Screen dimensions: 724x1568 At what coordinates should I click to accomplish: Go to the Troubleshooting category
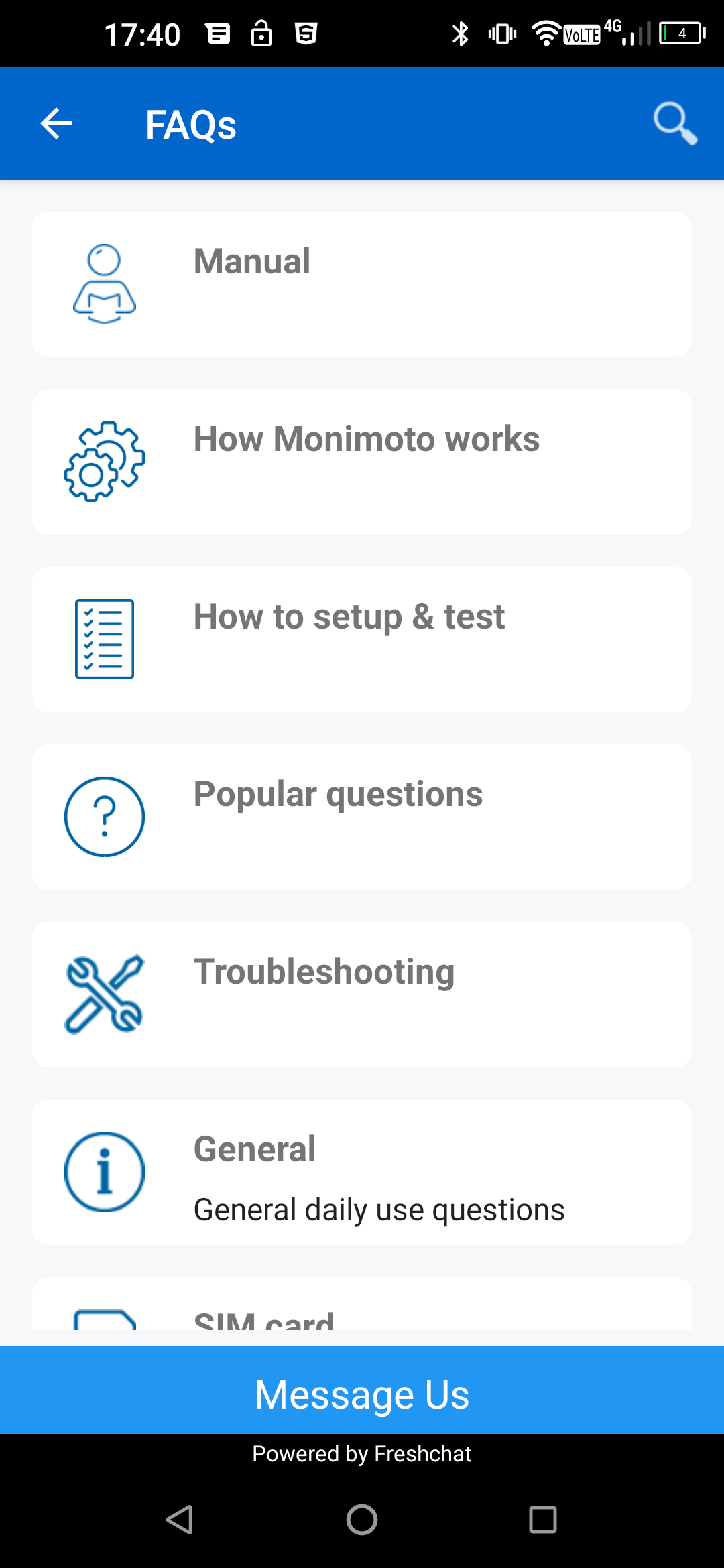coord(324,972)
